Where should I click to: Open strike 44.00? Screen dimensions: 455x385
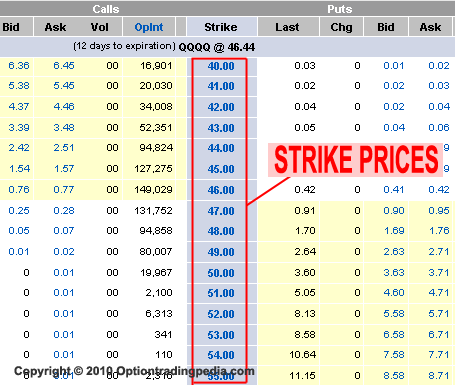221,148
